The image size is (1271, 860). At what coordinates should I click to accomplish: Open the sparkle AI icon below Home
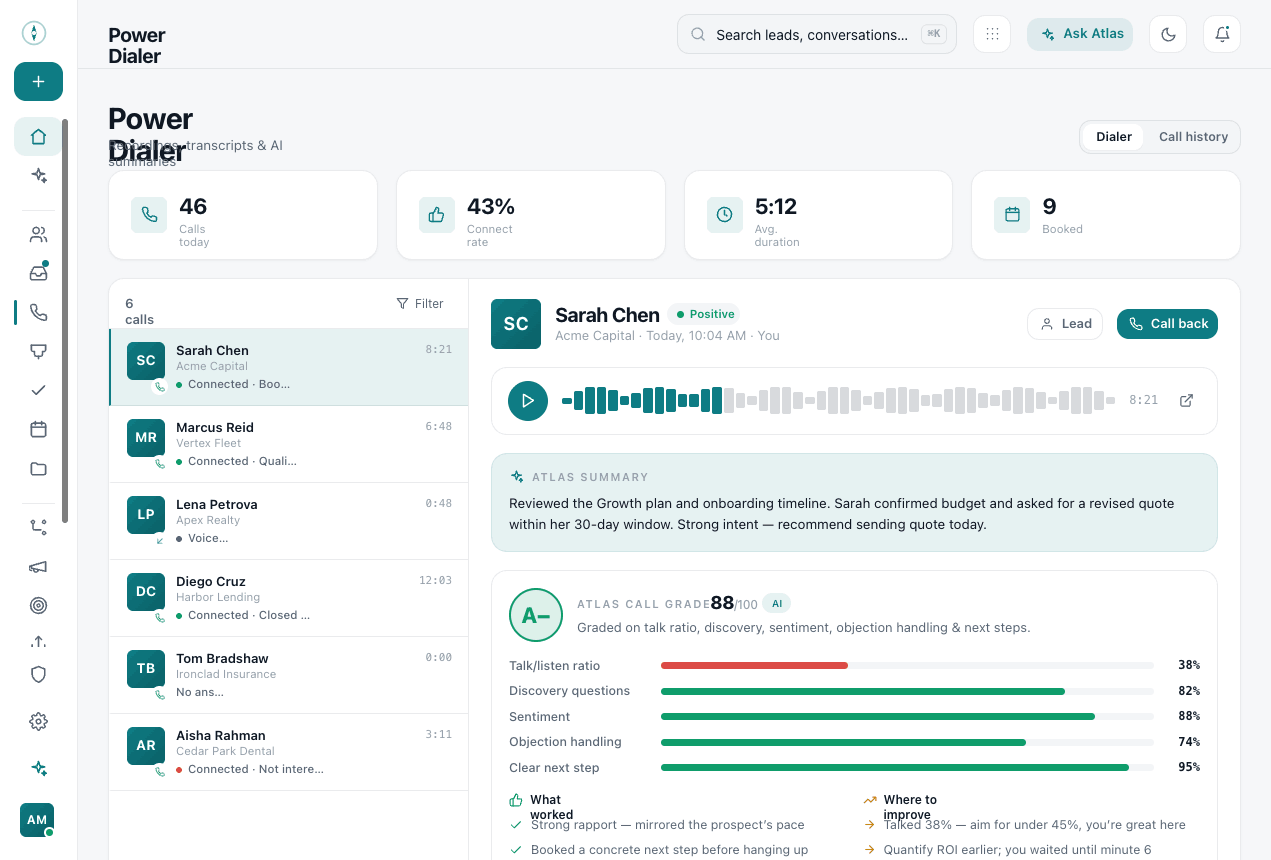pyautogui.click(x=38, y=175)
